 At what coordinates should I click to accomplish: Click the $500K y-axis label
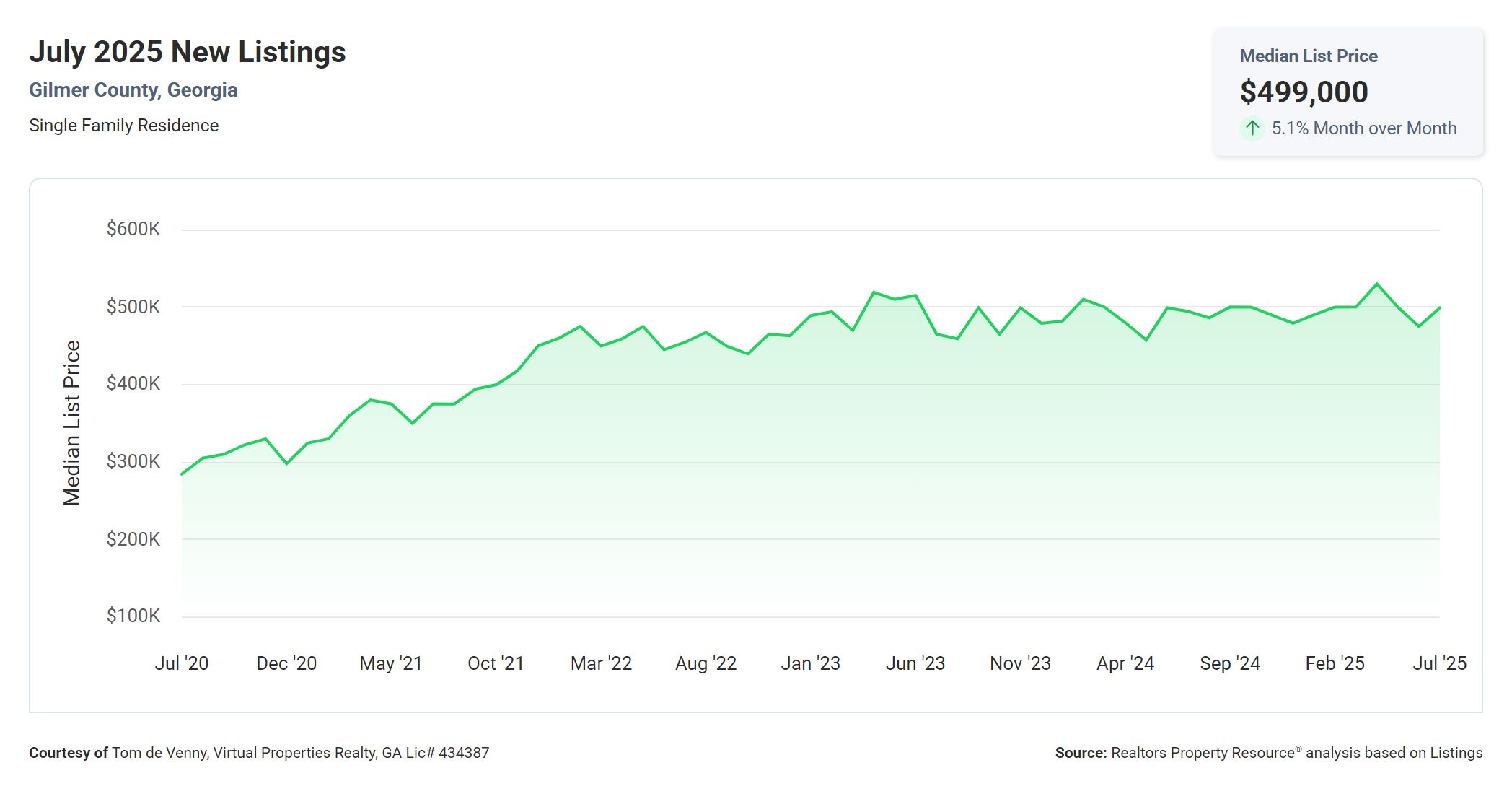[x=133, y=307]
